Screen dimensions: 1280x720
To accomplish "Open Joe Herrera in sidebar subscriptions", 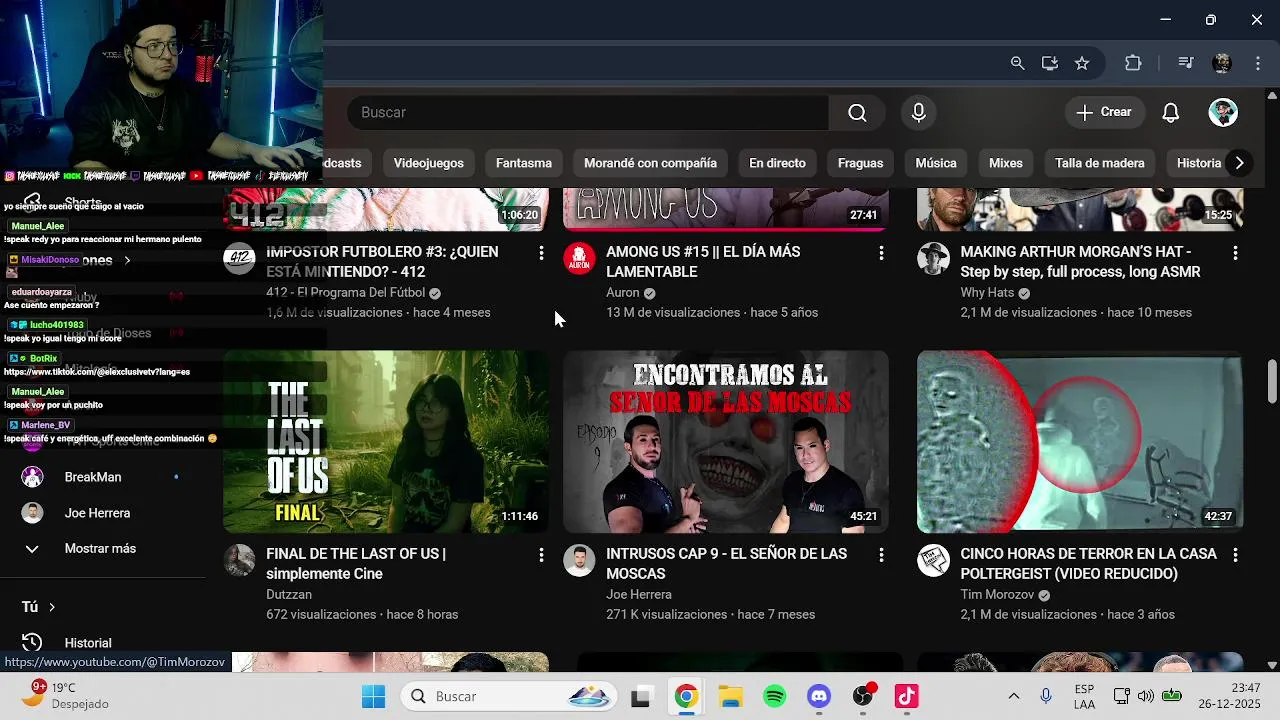I will tap(97, 513).
